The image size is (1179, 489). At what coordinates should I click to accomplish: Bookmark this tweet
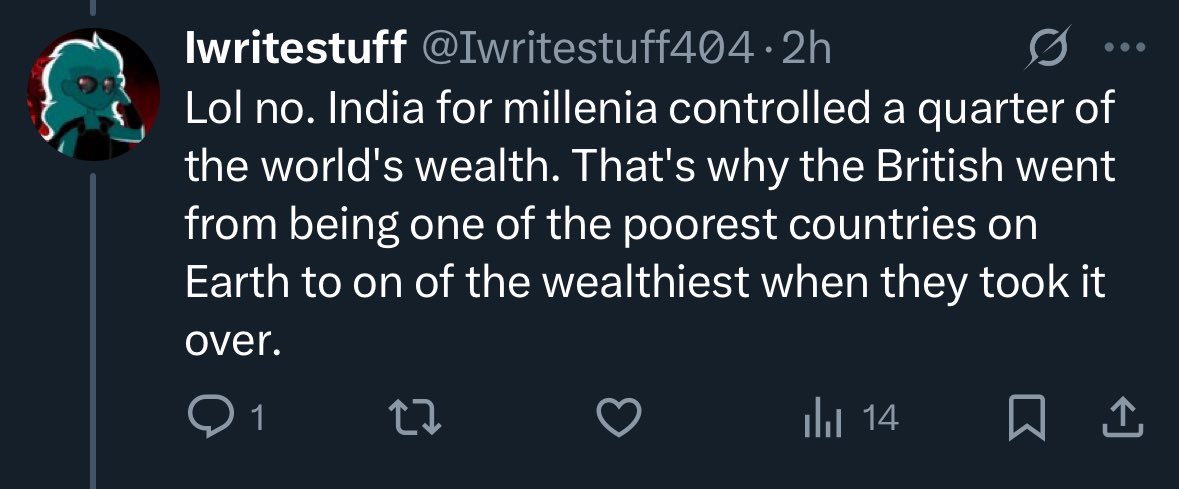pos(1027,418)
